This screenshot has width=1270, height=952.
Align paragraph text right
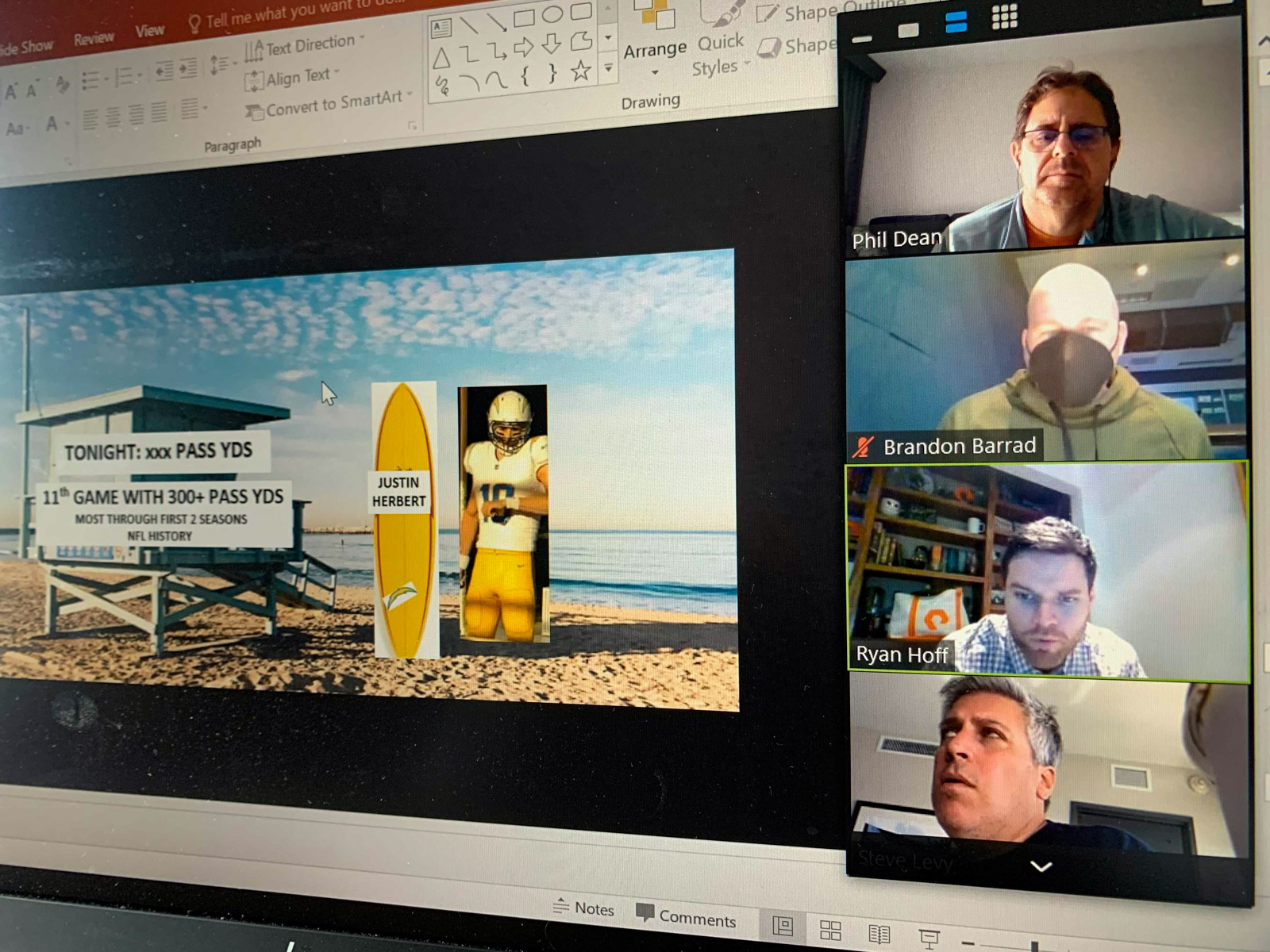[137, 115]
